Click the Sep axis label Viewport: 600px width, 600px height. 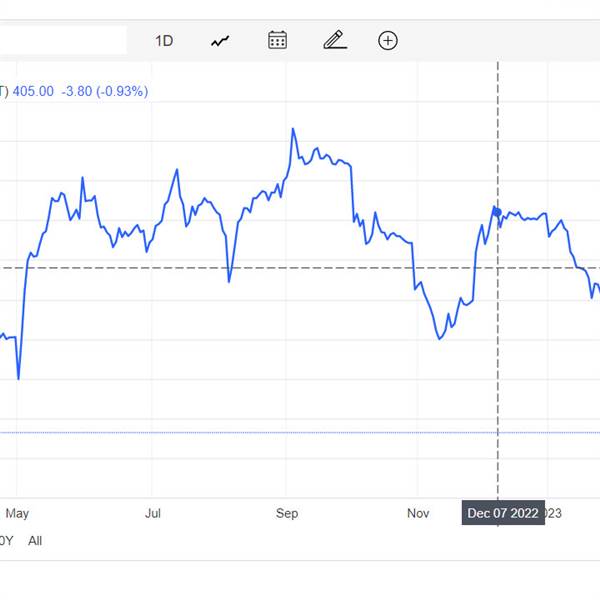click(x=287, y=513)
